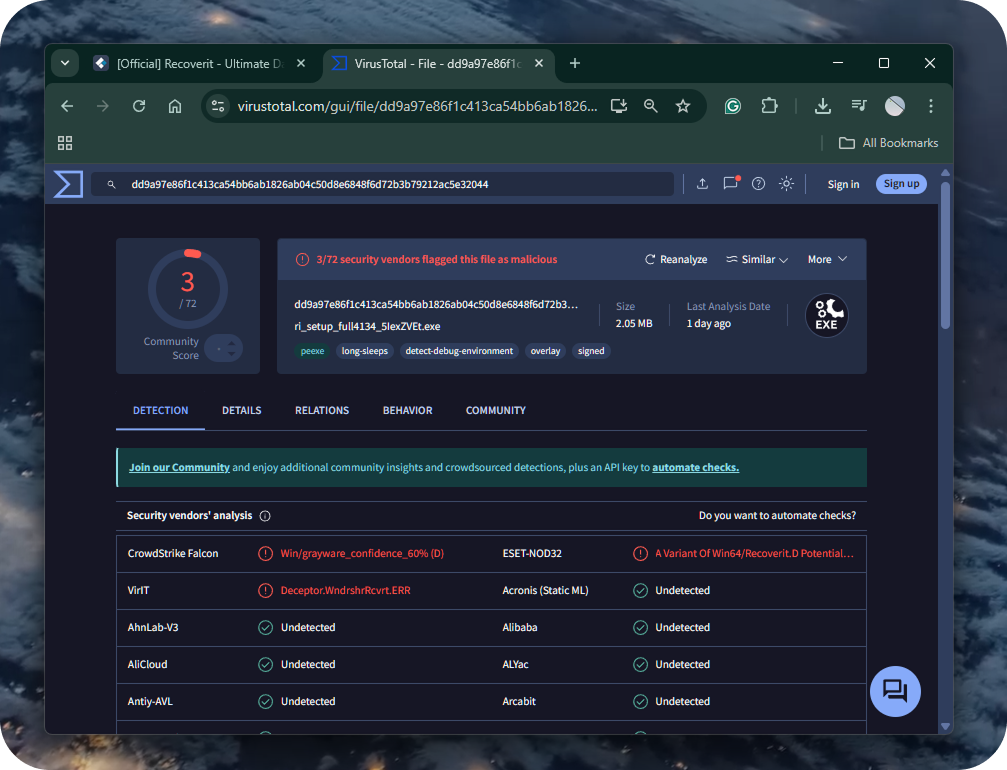1007x770 pixels.
Task: Open a new browser tab
Action: (575, 63)
